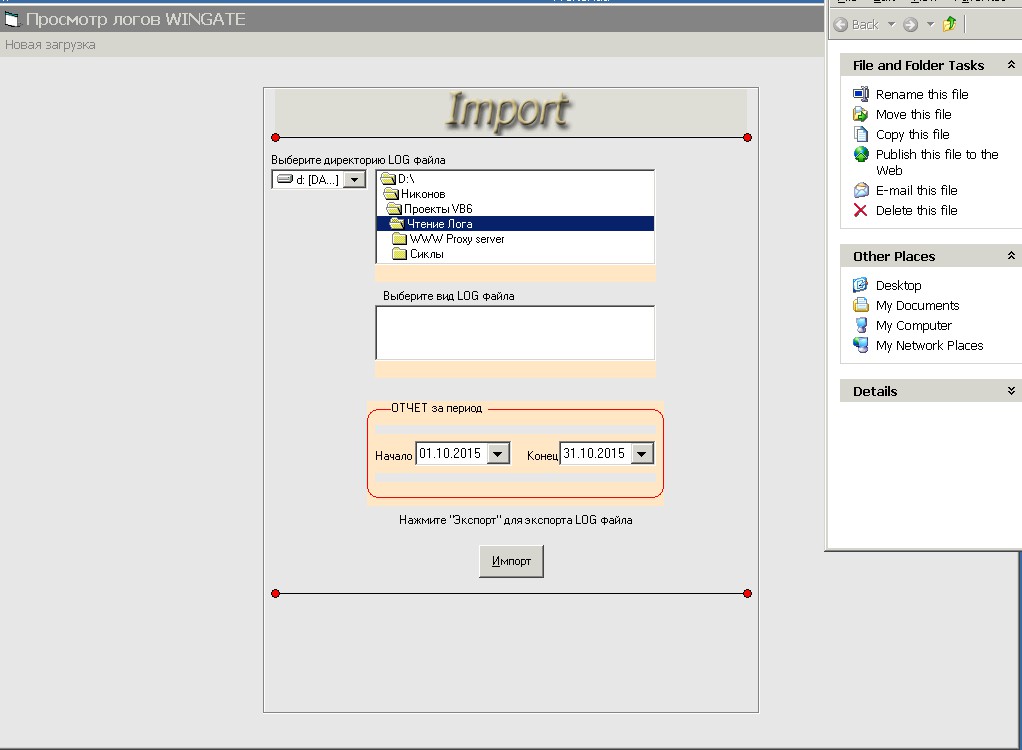Click the Конец date field 31.10.2015
The height and width of the screenshot is (750, 1022).
[x=594, y=454]
